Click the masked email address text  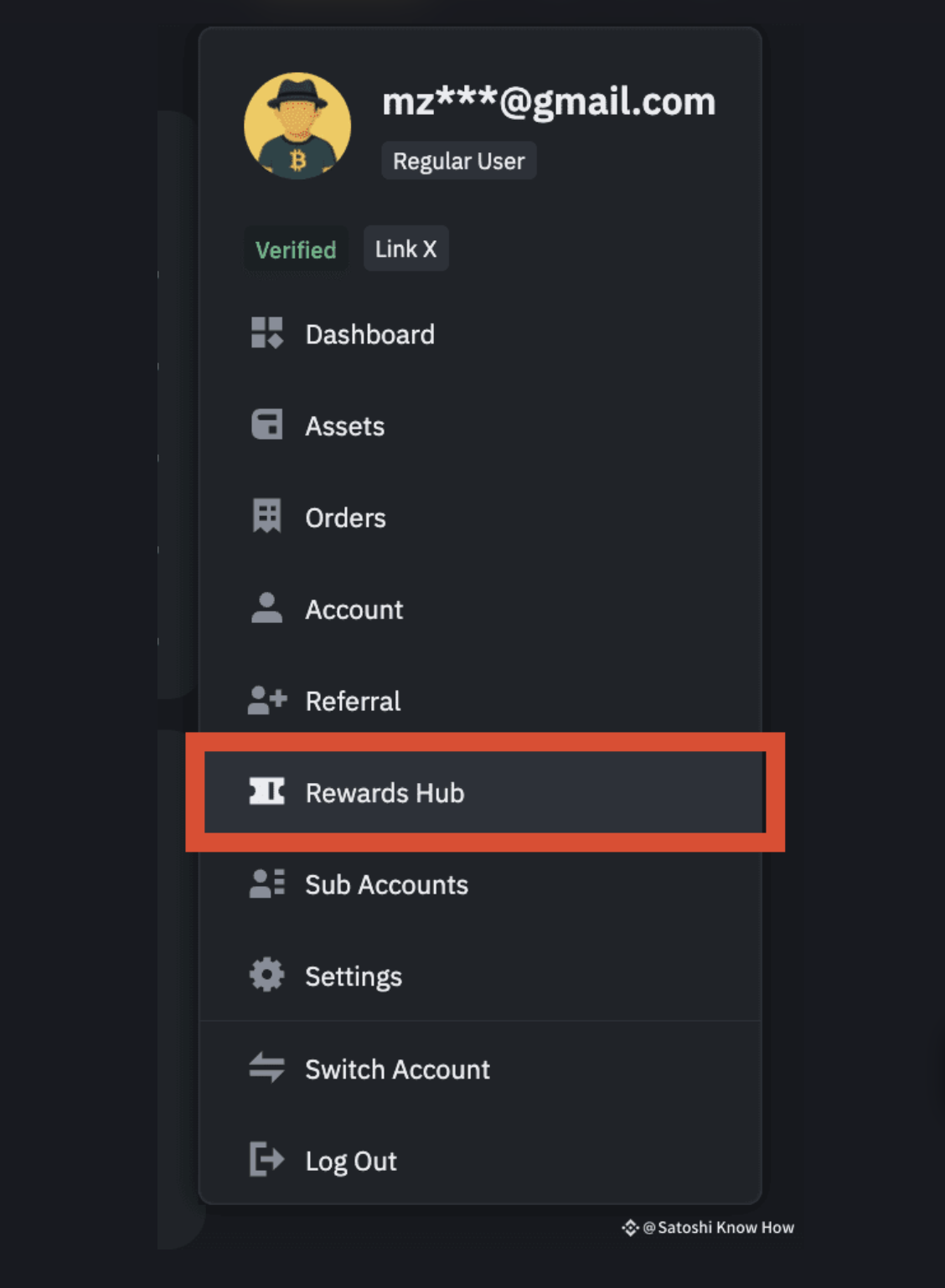[x=549, y=102]
